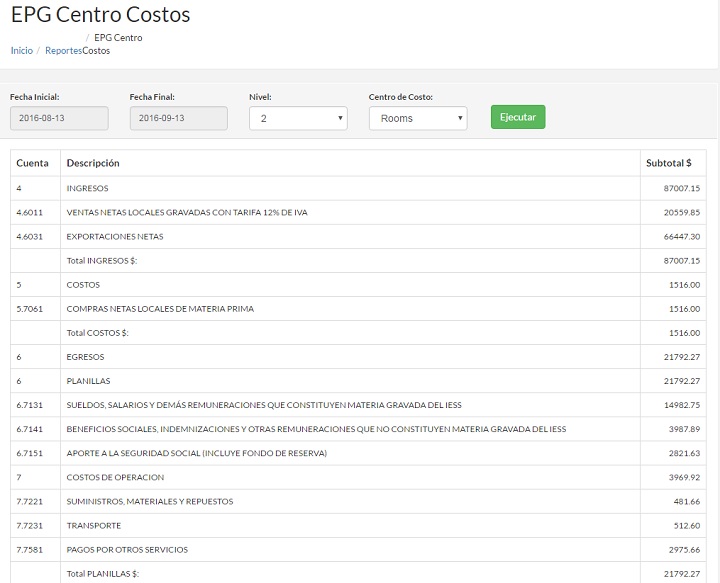Viewport: 720px width, 583px height.
Task: Click the Descripción column header
Action: [93, 163]
